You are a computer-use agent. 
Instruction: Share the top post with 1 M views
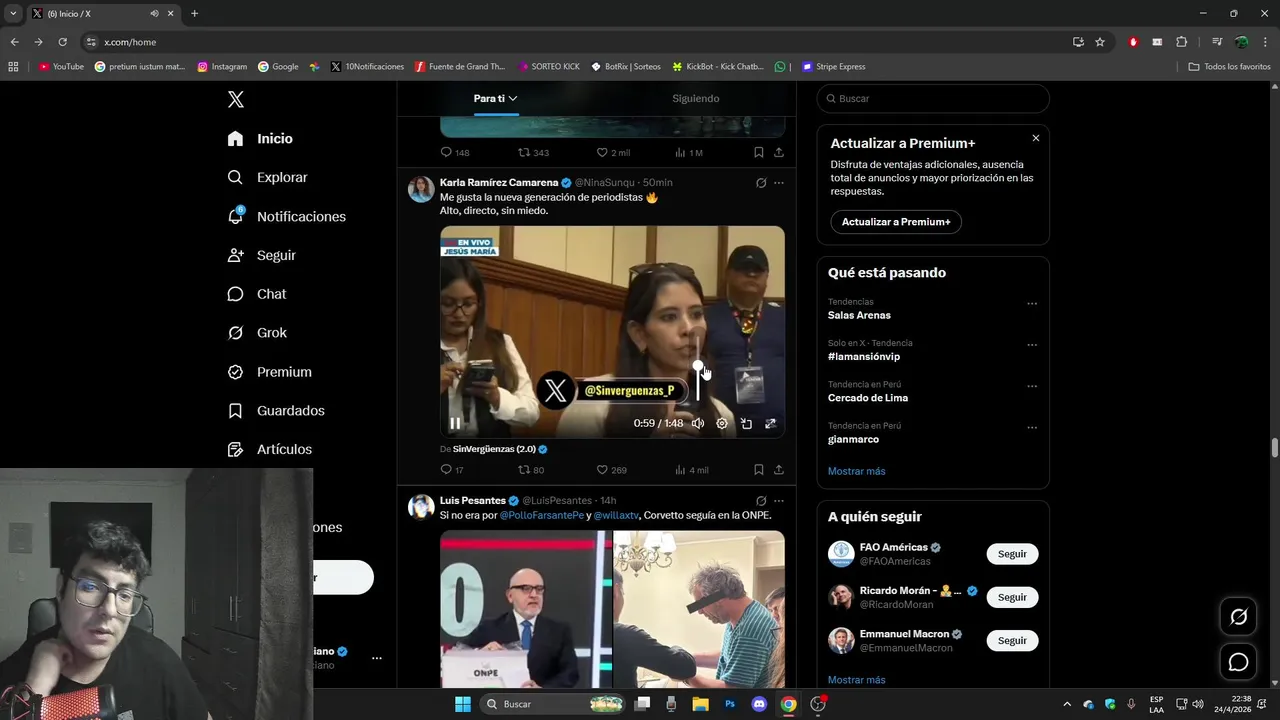coord(778,152)
